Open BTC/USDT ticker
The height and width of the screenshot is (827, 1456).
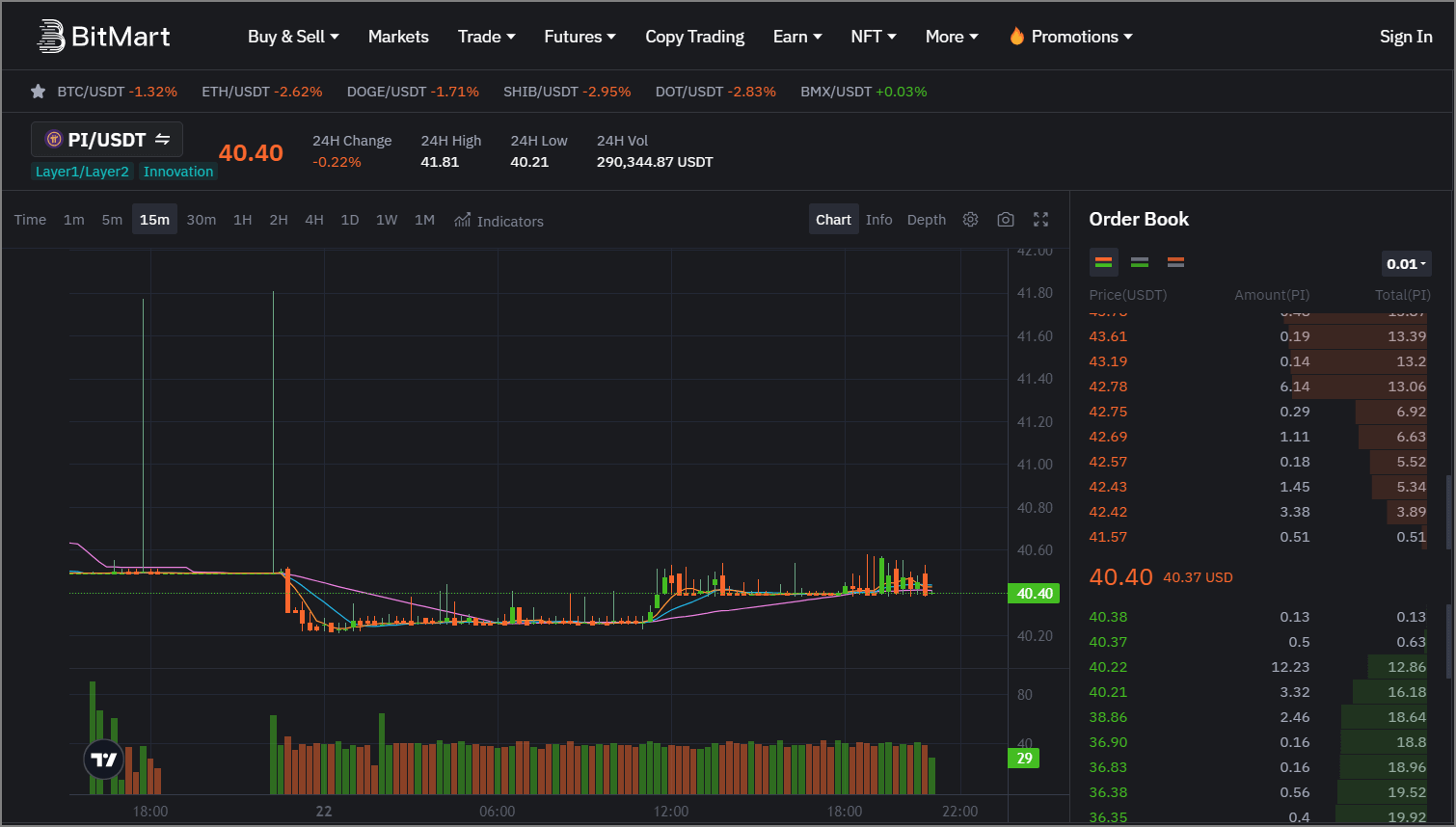pyautogui.click(x=117, y=92)
